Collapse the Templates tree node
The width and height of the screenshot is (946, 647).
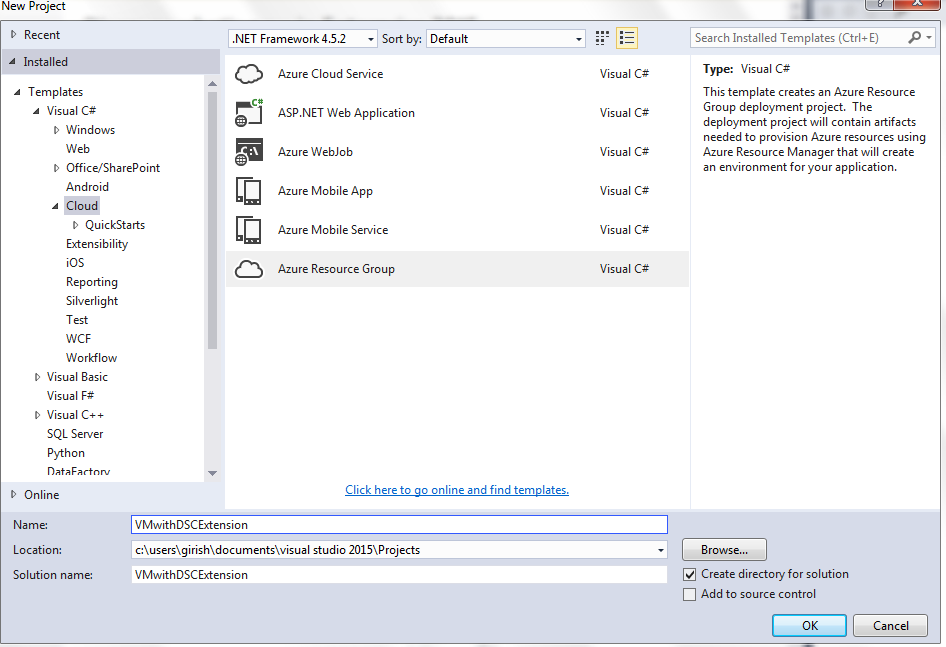tap(17, 92)
